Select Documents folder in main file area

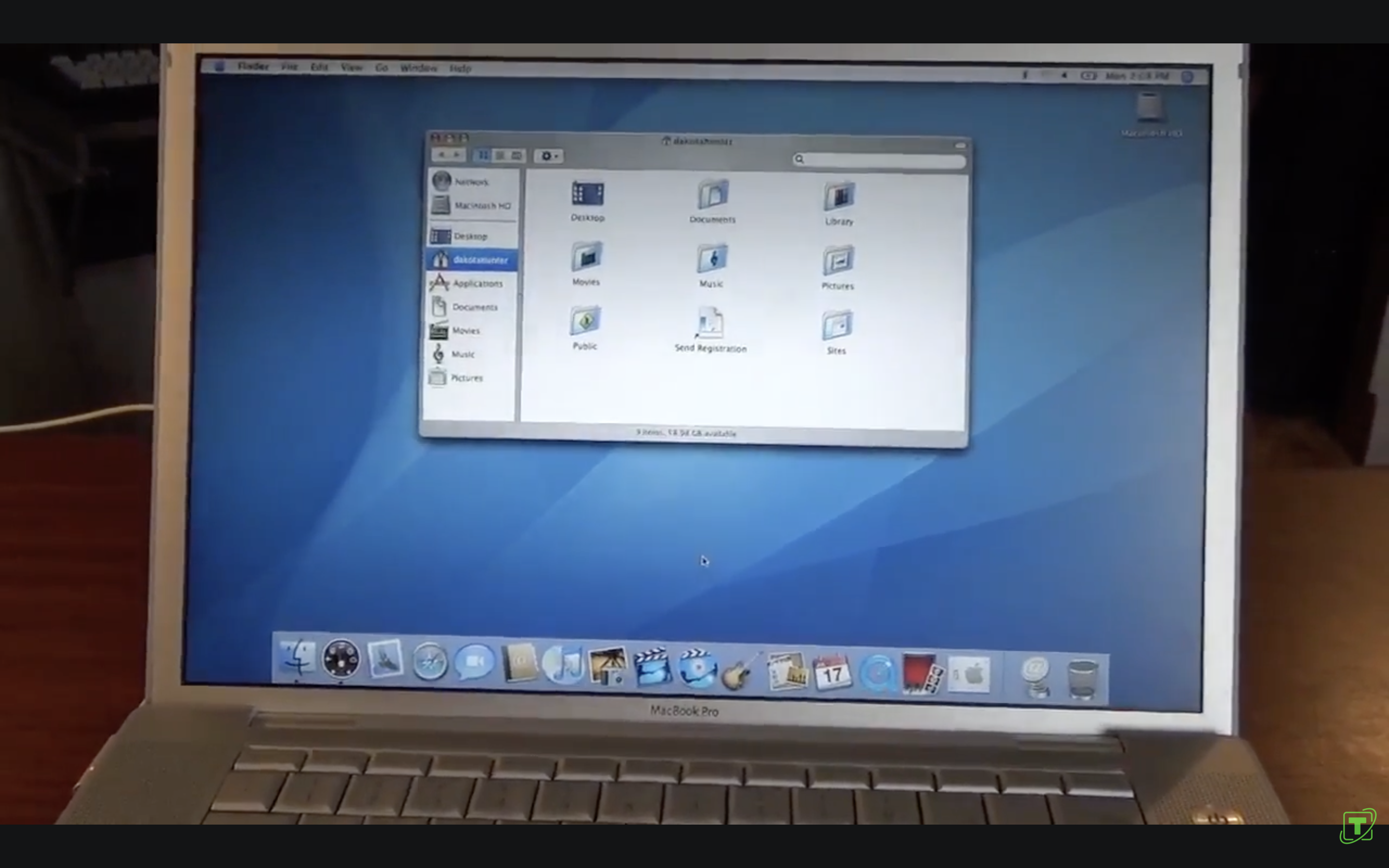tap(713, 194)
